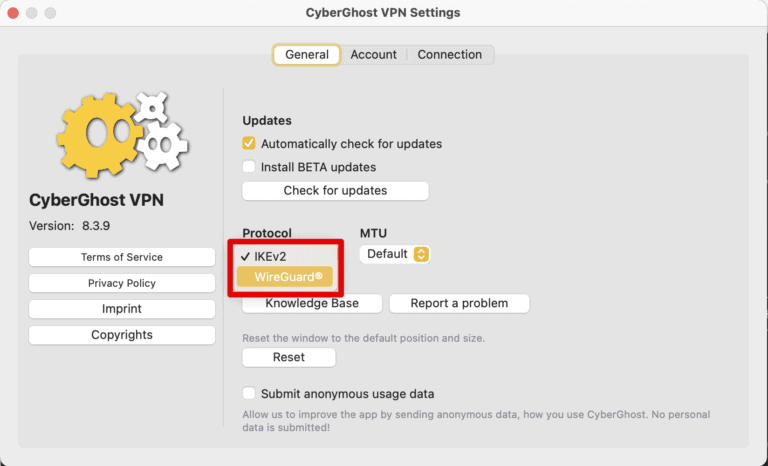Enable automatic update checking checkbox
Viewport: 768px width, 466px height.
tap(249, 144)
